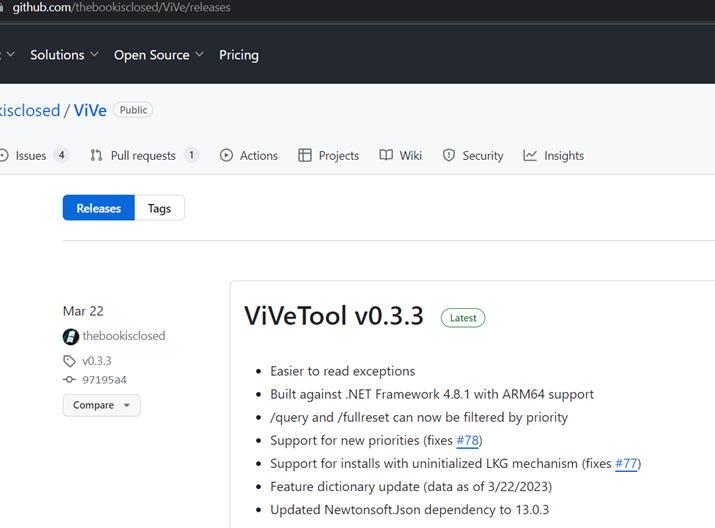The image size is (715, 528).
Task: Open commit 97195a4
Action: (x=104, y=380)
